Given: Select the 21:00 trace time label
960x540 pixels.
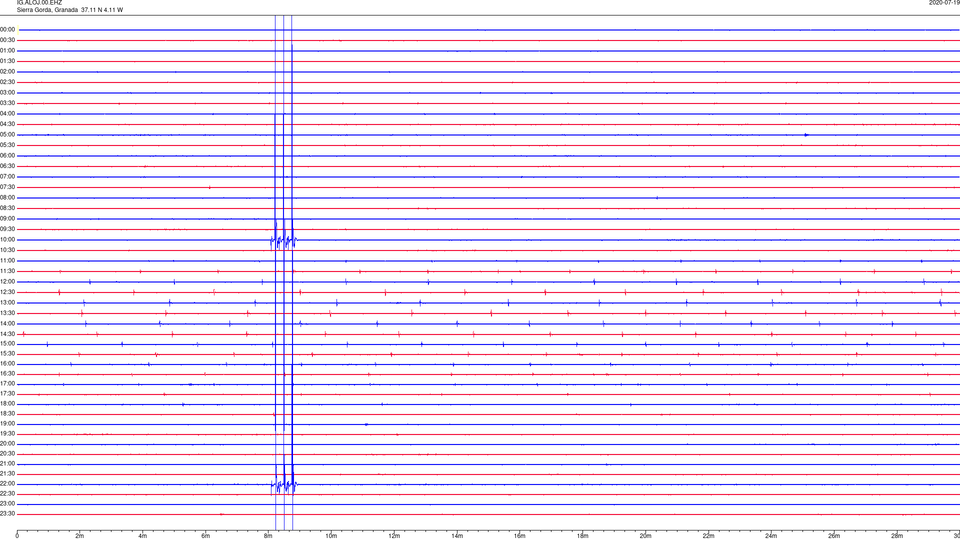Looking at the screenshot, I should click(7, 463).
